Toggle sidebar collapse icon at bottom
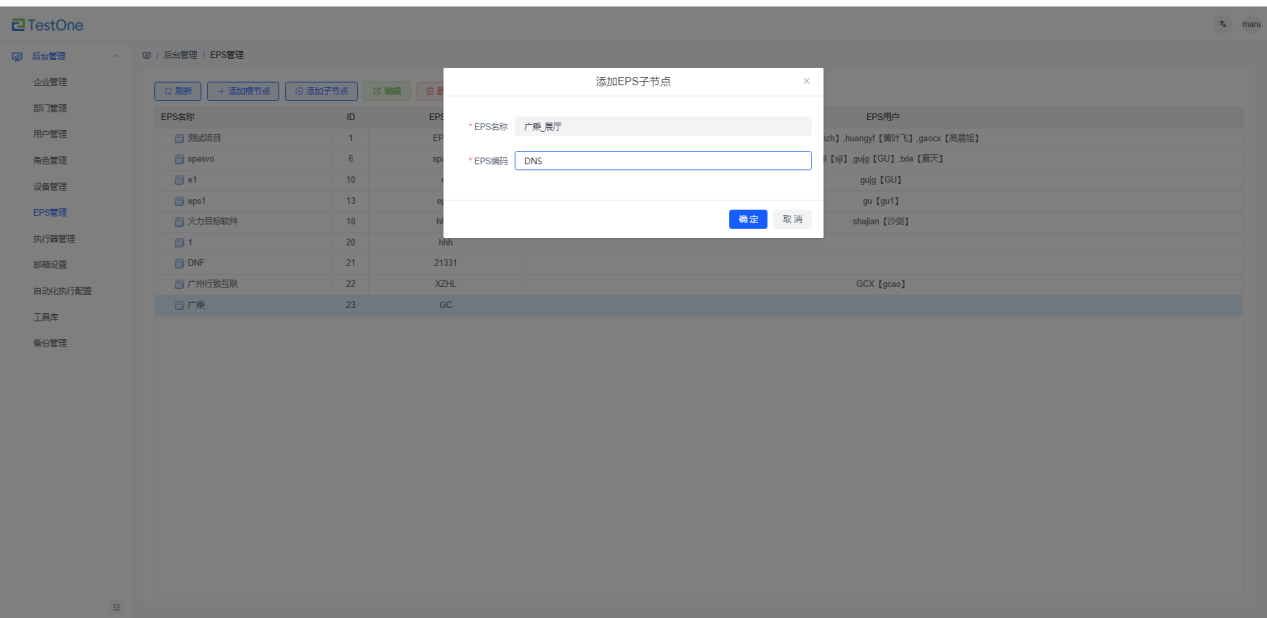The image size is (1267, 618). pyautogui.click(x=116, y=607)
